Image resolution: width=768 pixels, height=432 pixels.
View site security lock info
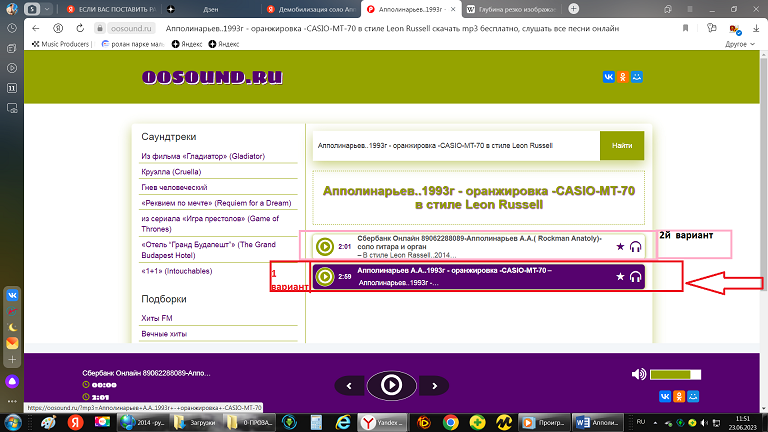click(99, 28)
